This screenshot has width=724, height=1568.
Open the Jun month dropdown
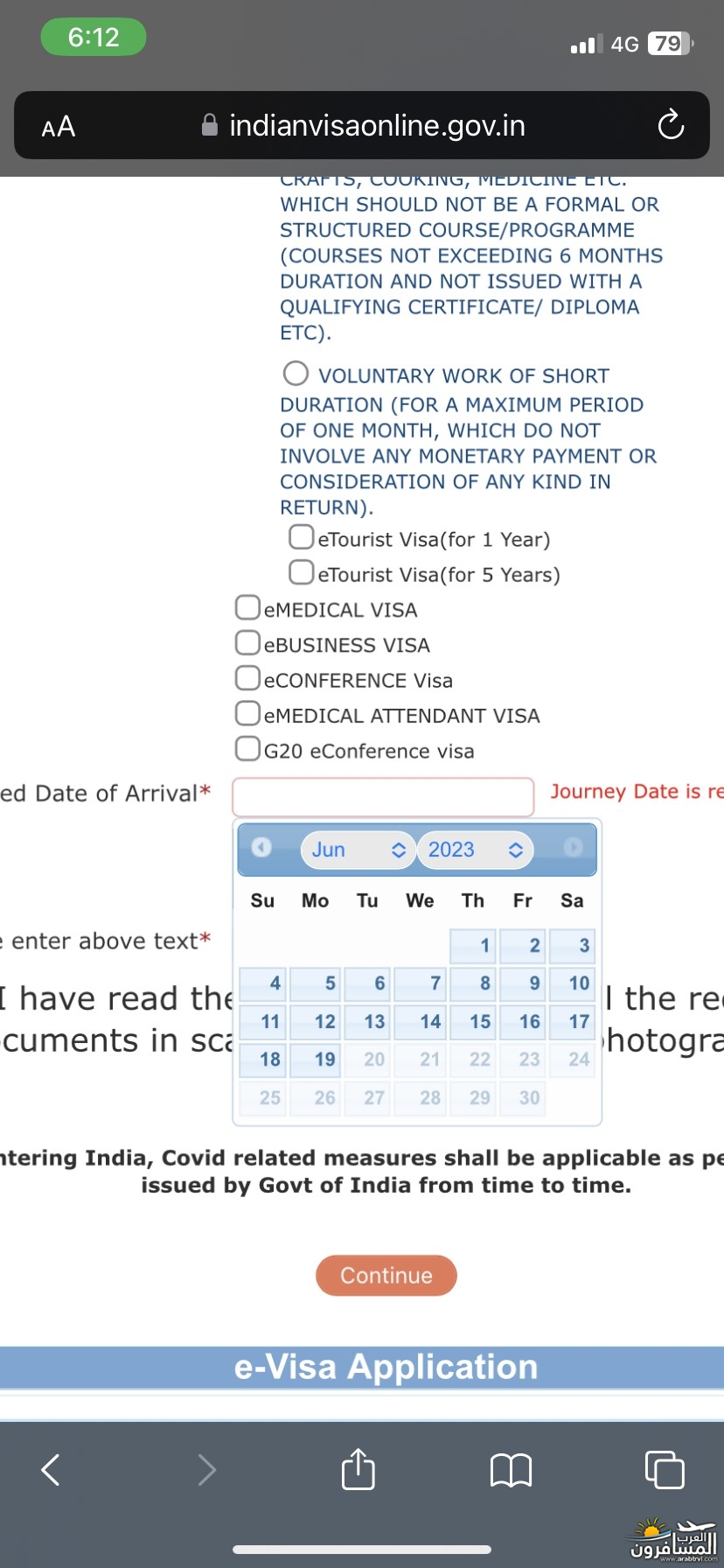tap(358, 850)
